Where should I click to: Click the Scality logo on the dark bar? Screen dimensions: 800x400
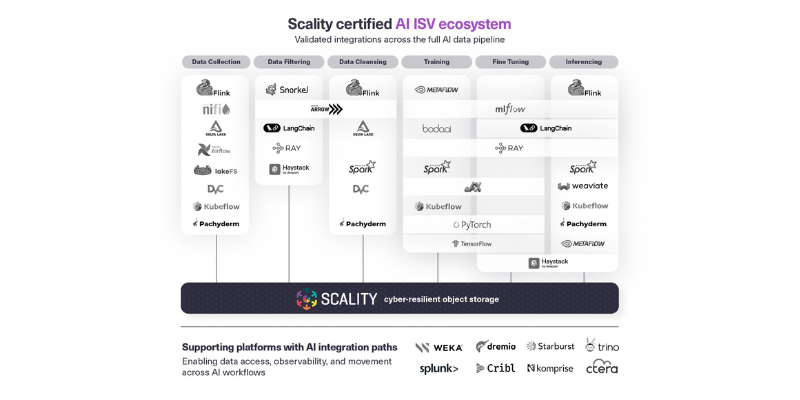336,298
